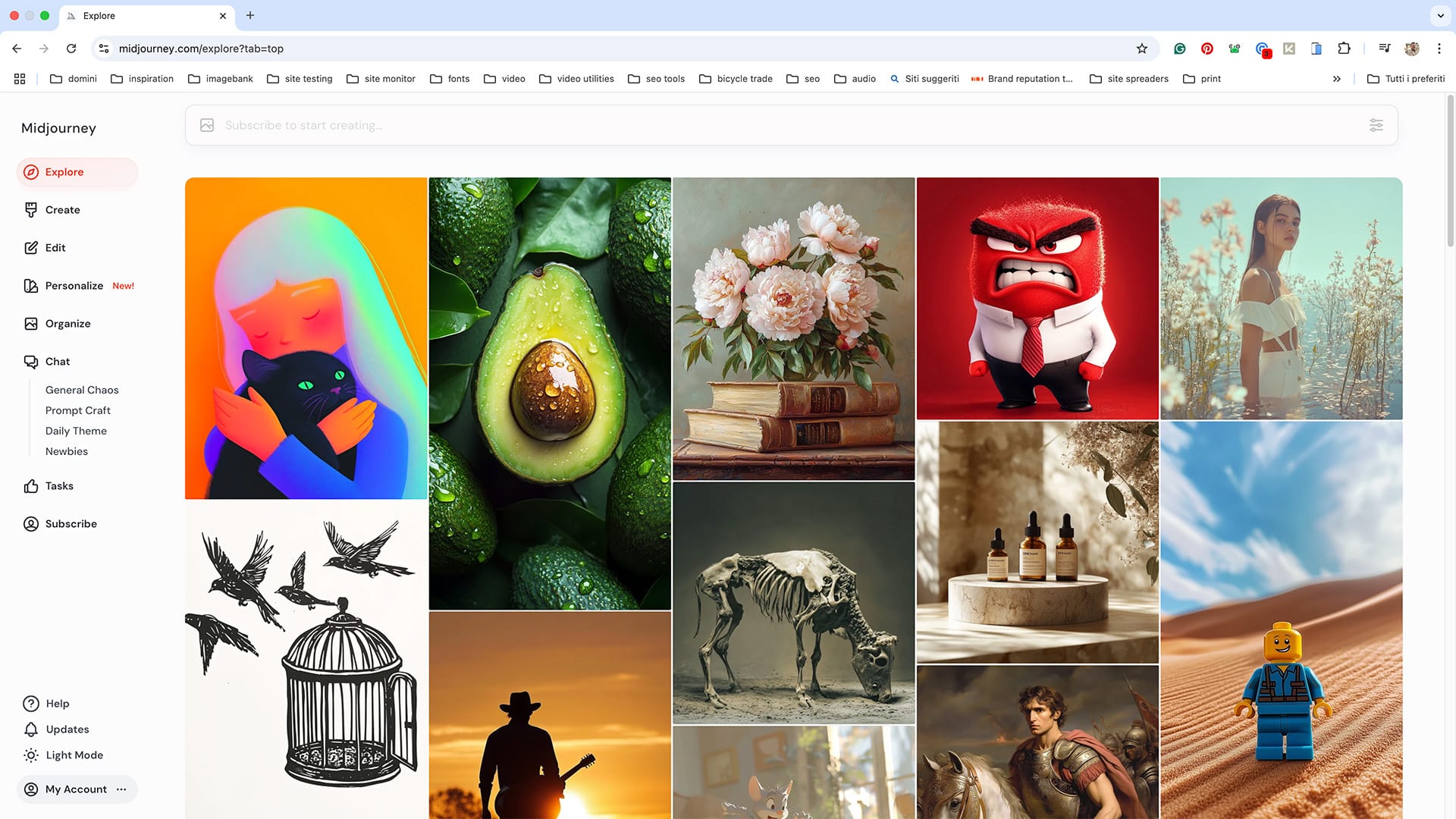The width and height of the screenshot is (1456, 819).
Task: Open the Updates bell icon
Action: (x=31, y=730)
